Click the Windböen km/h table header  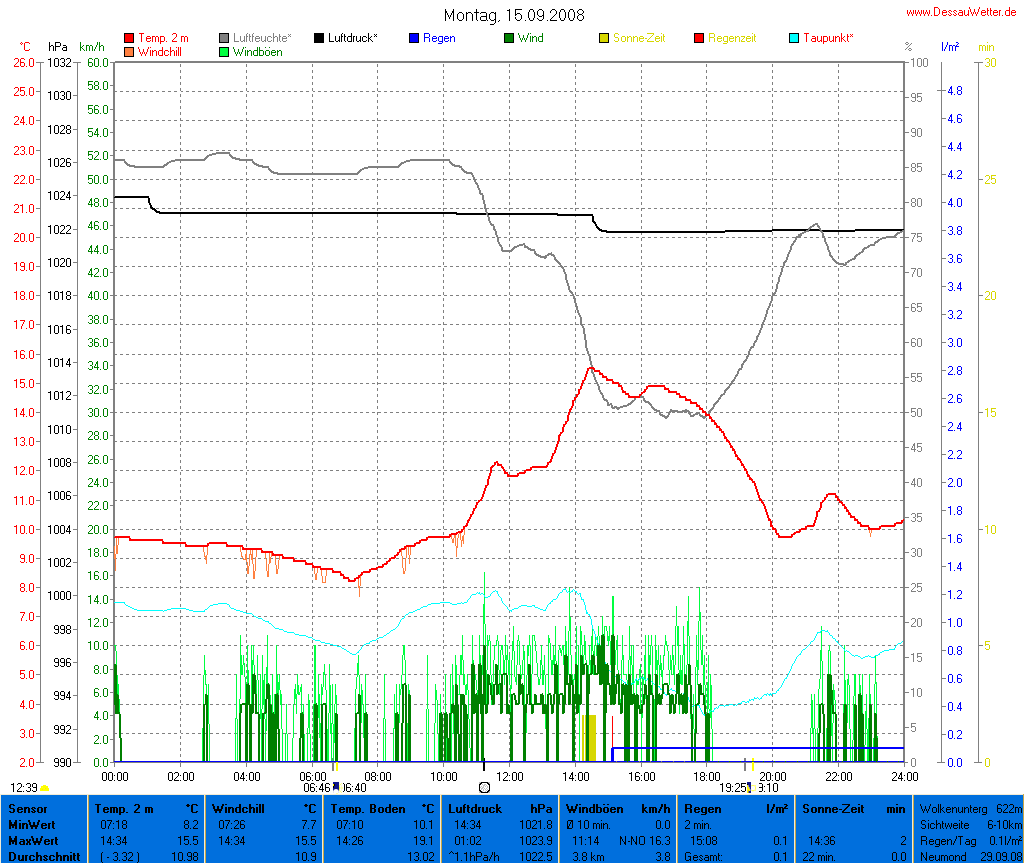point(617,808)
